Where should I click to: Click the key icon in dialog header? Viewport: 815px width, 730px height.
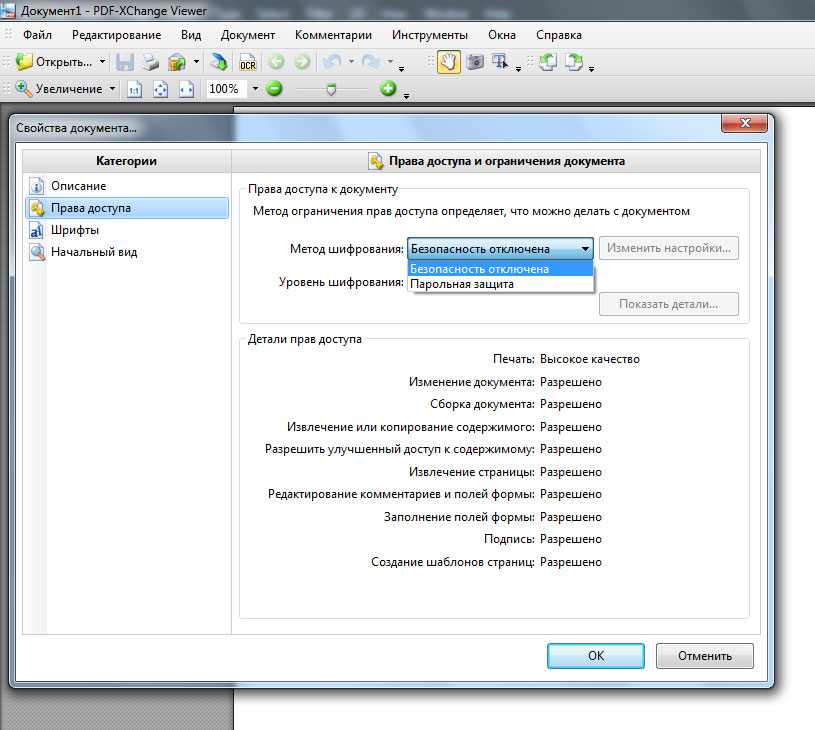[x=376, y=161]
